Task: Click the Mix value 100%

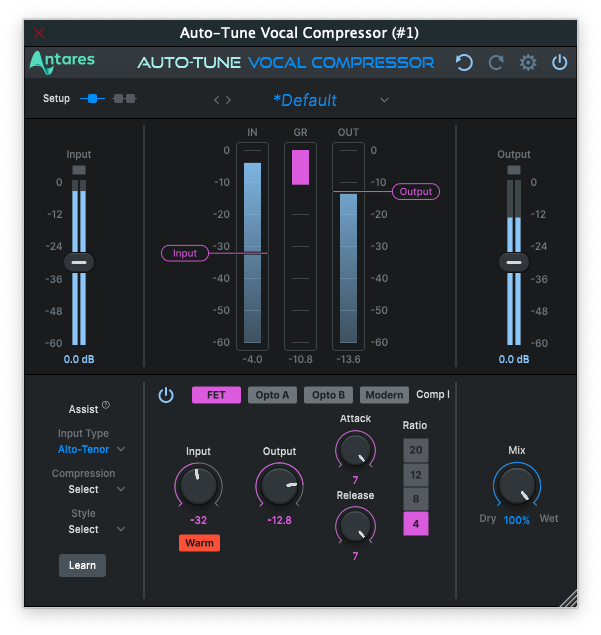Action: click(x=516, y=520)
